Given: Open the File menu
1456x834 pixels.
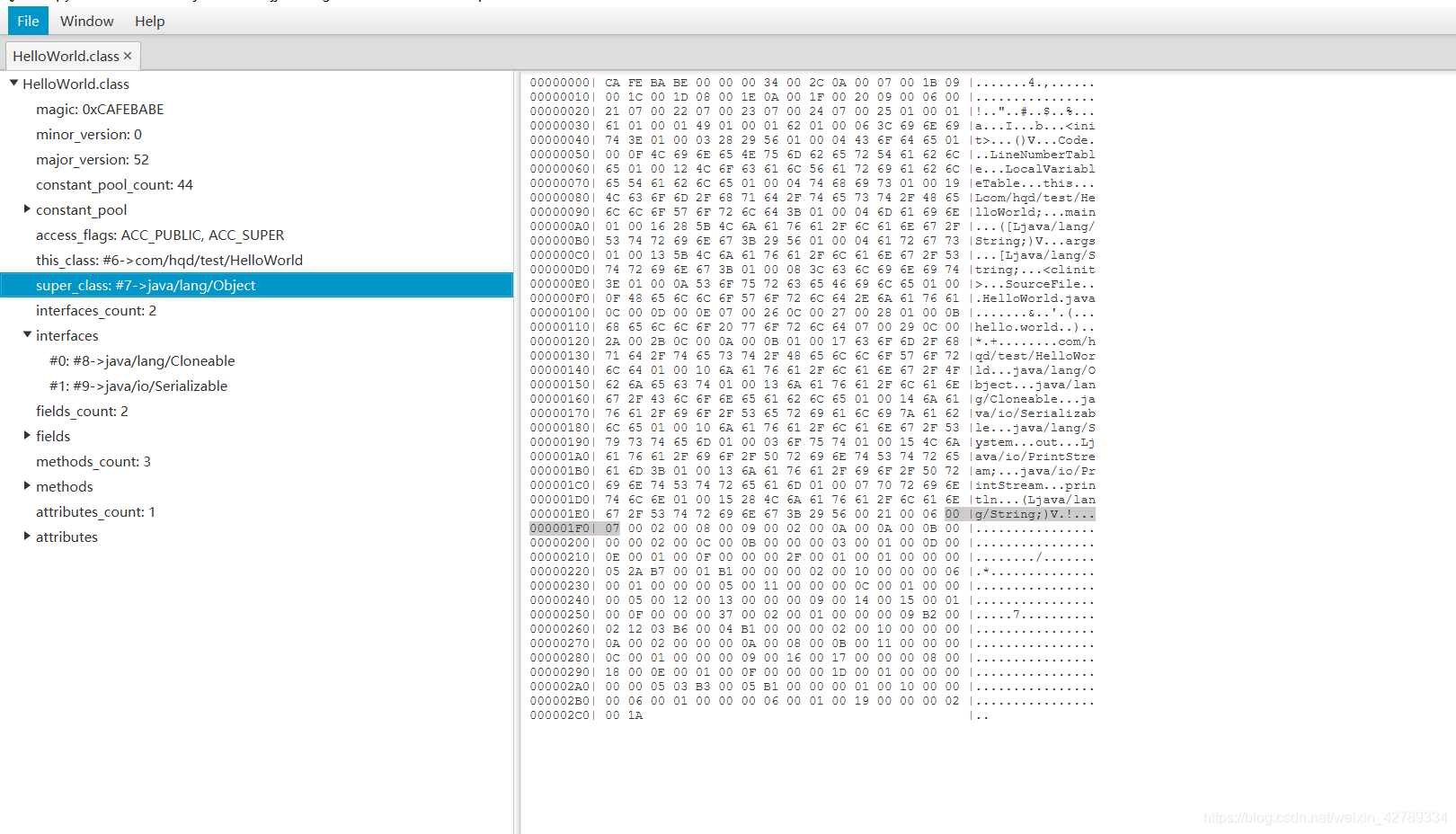Looking at the screenshot, I should (x=28, y=21).
